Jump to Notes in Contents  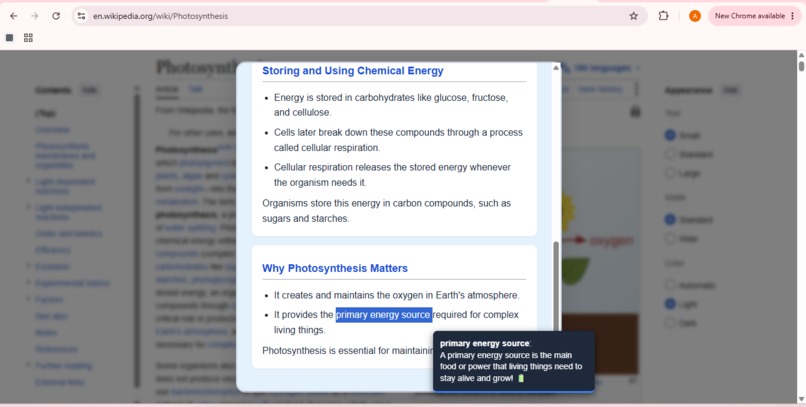tap(46, 332)
